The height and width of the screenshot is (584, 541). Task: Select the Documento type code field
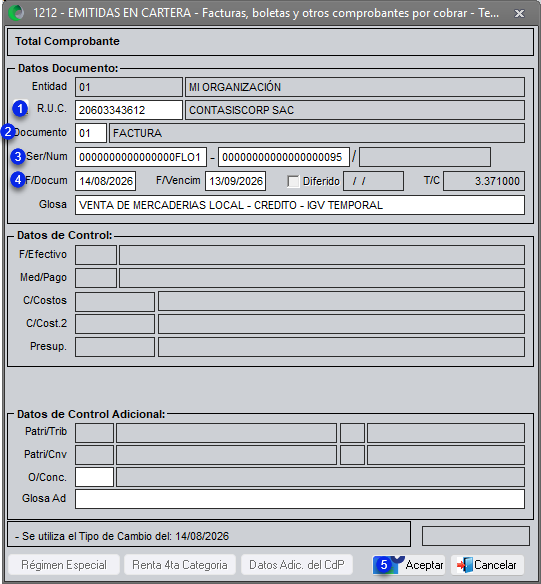[91, 133]
